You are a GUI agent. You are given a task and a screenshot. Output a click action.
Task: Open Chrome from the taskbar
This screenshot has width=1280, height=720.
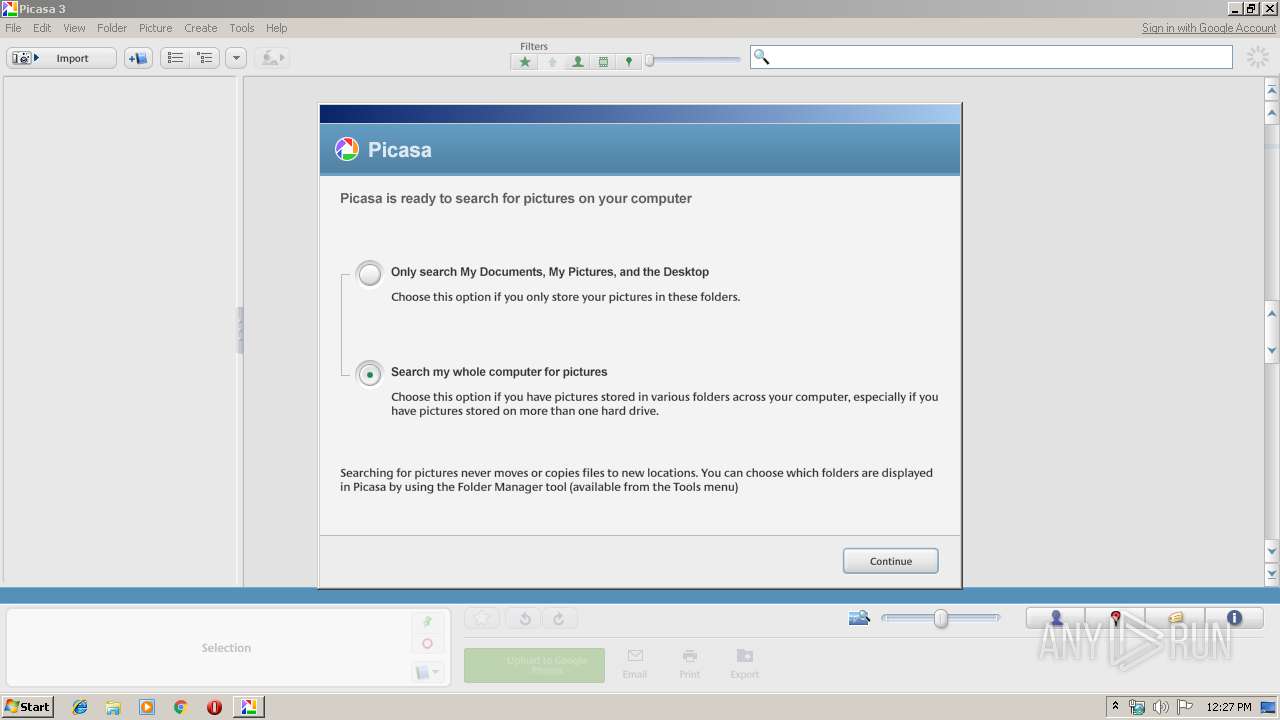181,707
